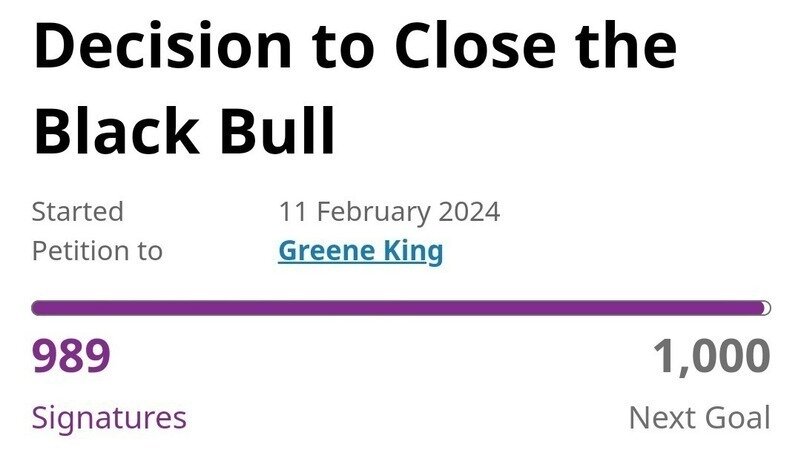This screenshot has height=450, width=800.
Task: Click the purple Signatures label
Action: pos(109,417)
